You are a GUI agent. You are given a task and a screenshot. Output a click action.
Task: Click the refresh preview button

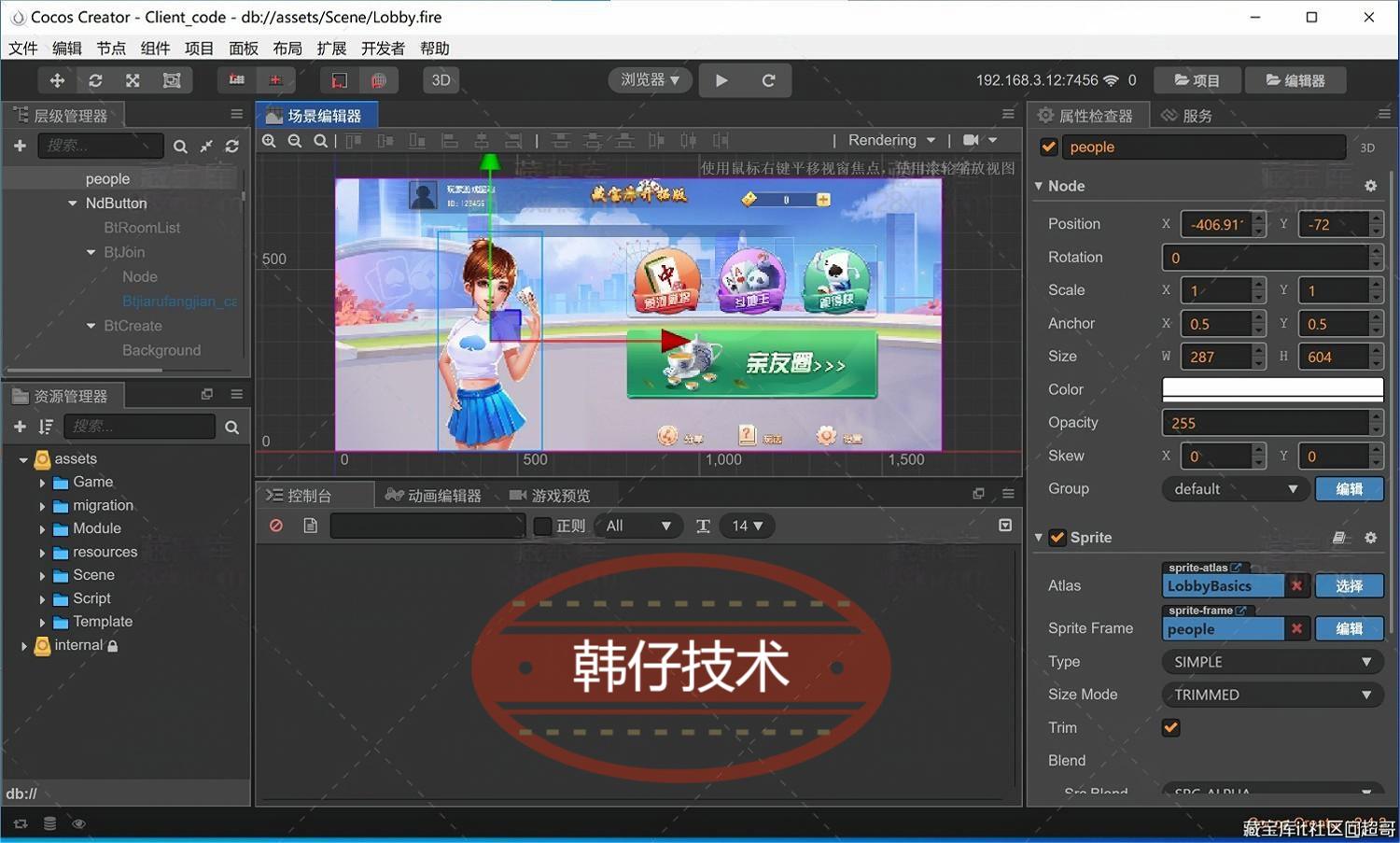coord(768,80)
